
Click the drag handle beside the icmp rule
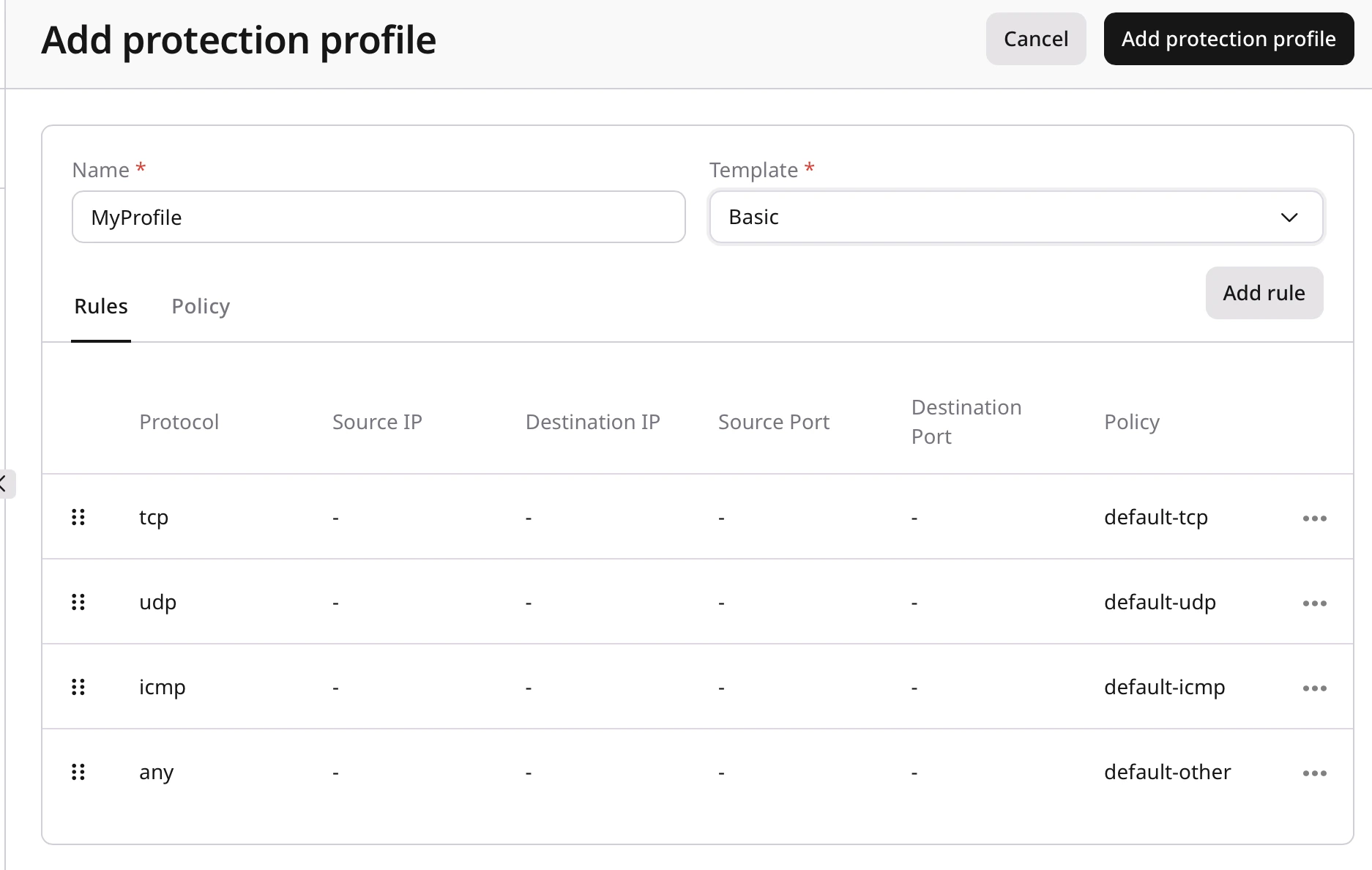tap(78, 687)
